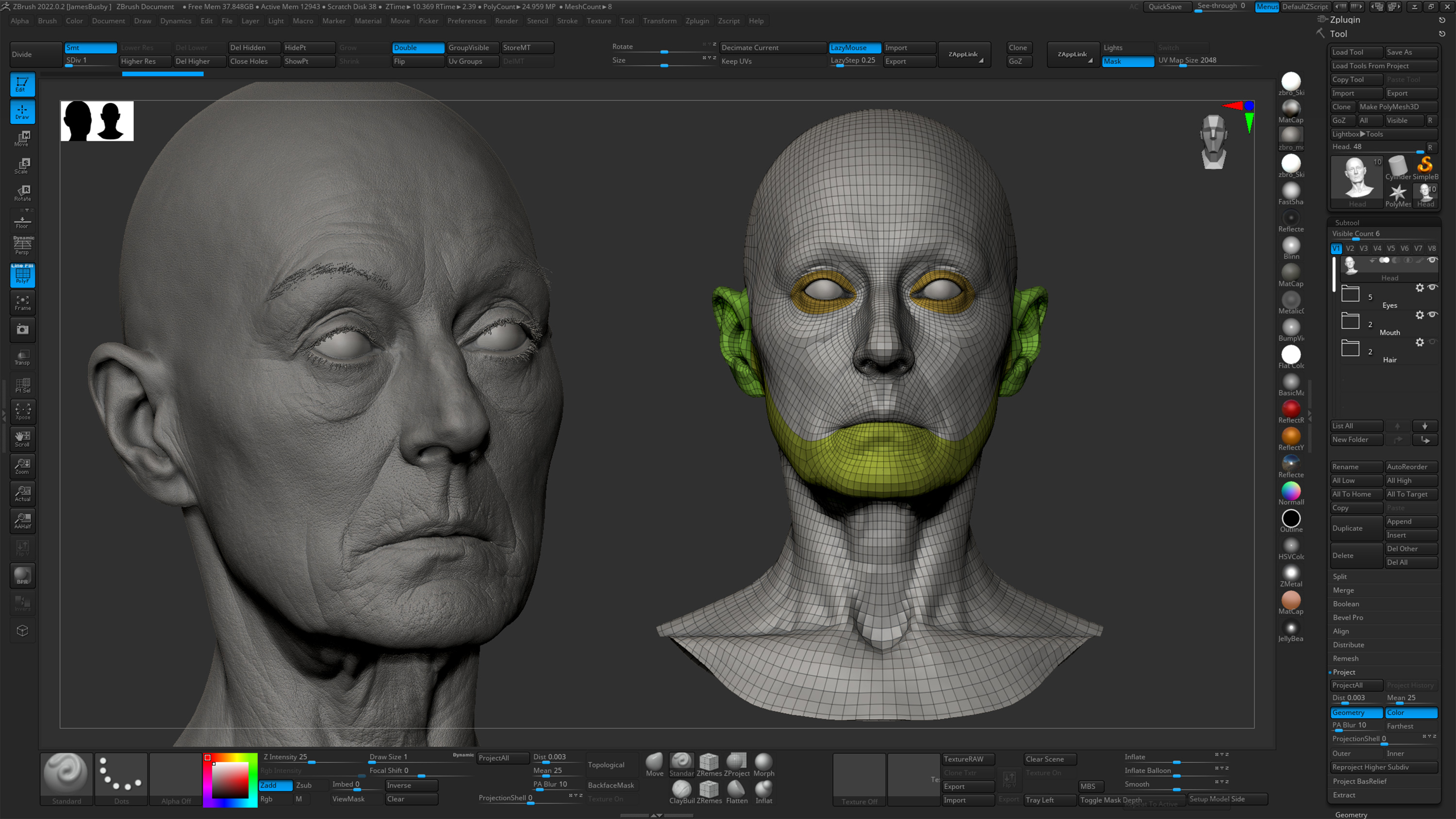Click the Frame icon in the left toolbar
This screenshot has width=1456, height=819.
point(23,303)
